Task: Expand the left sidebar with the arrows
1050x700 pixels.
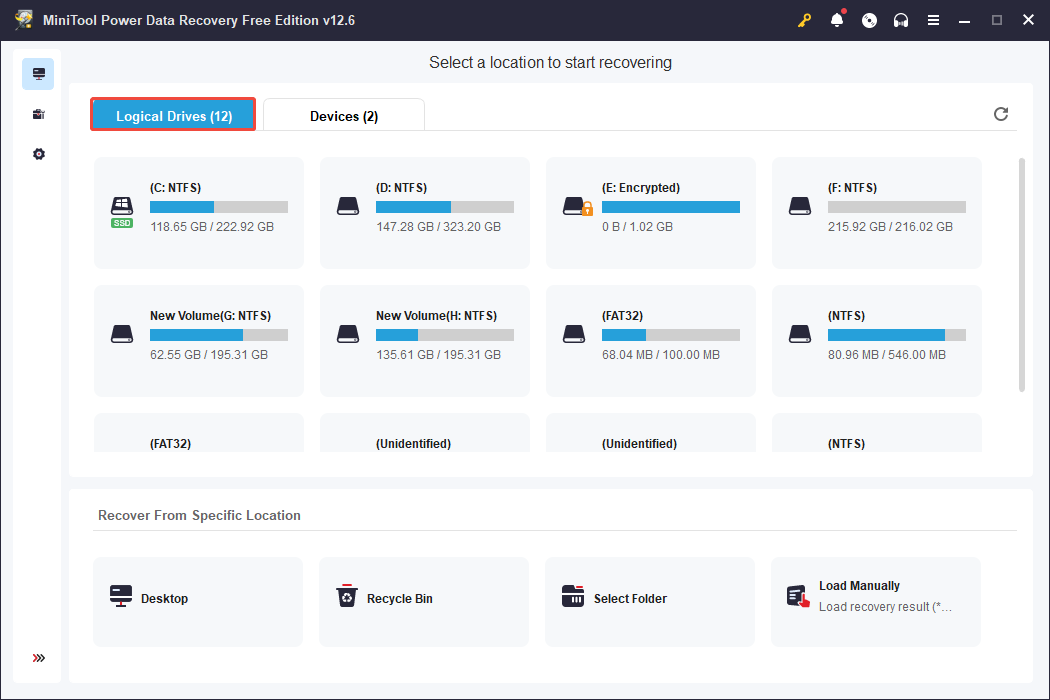Action: (x=38, y=658)
